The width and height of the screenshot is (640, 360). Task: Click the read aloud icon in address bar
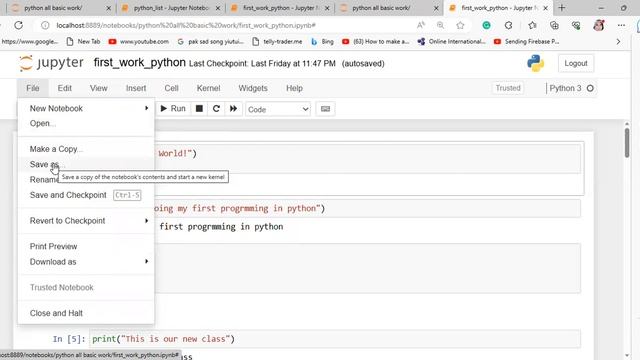click(421, 25)
